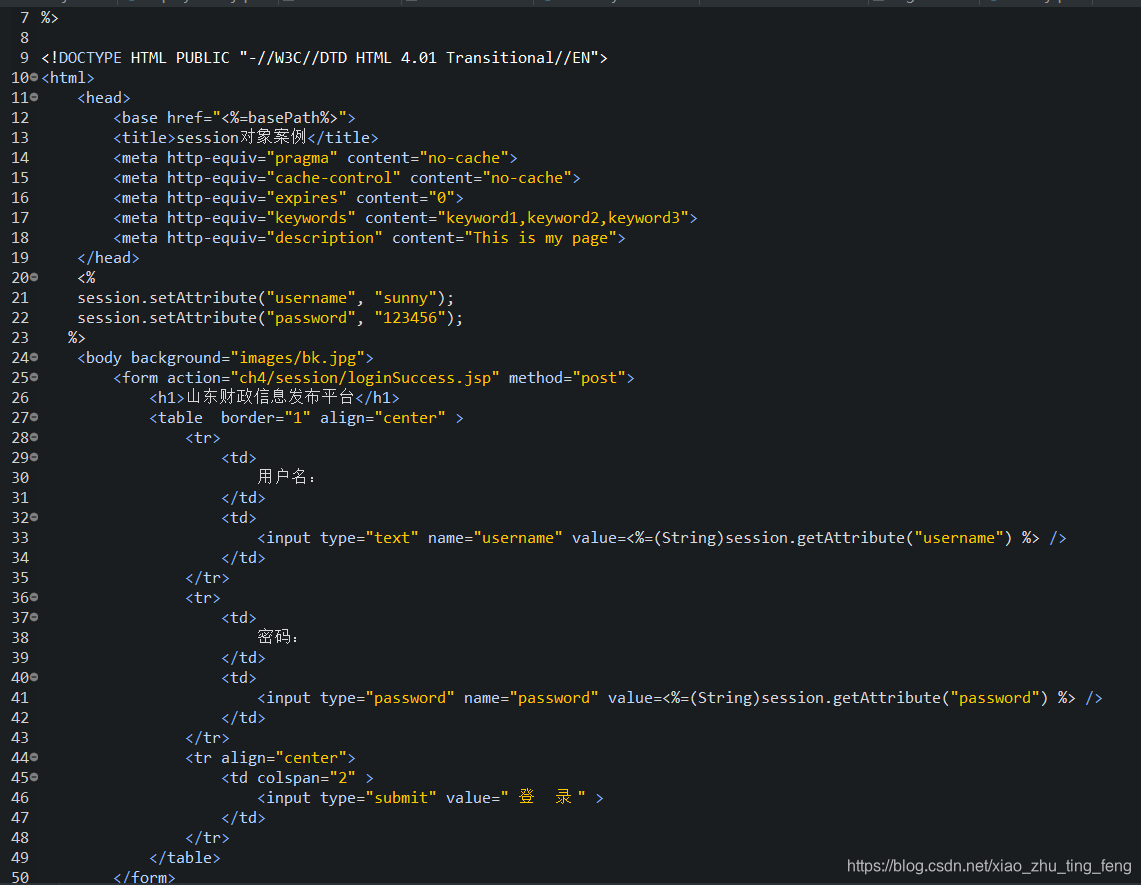This screenshot has height=885, width=1141.
Task: Click the "images/bk.jpg" background value
Action: tap(298, 358)
